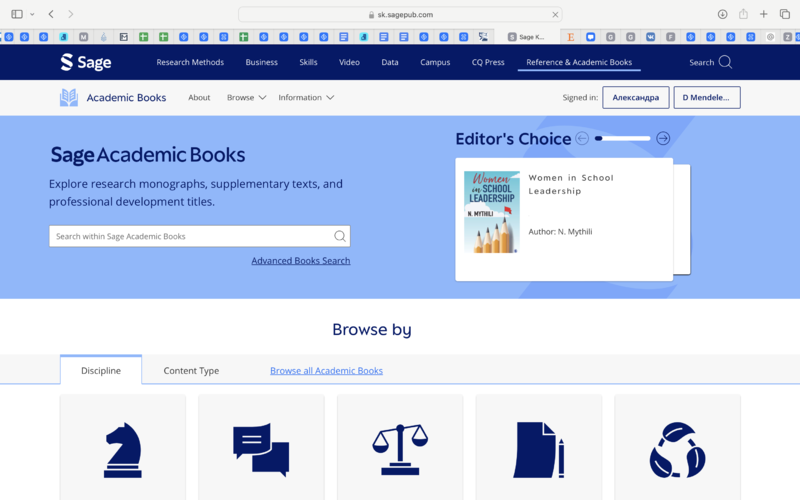
Task: Expand the sidebar chevron menu in Safari
Action: tap(32, 14)
